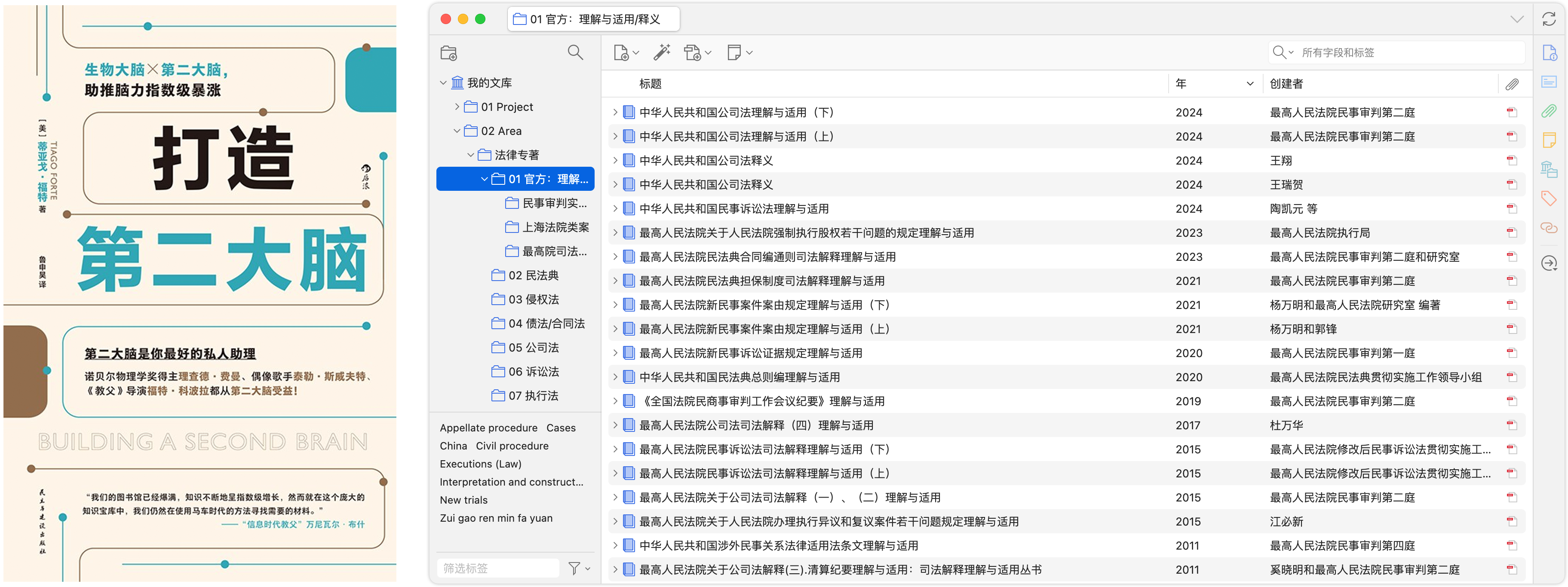Screen dimensions: 1568x587
Task: Select the Executions (Law) tag
Action: [x=480, y=464]
